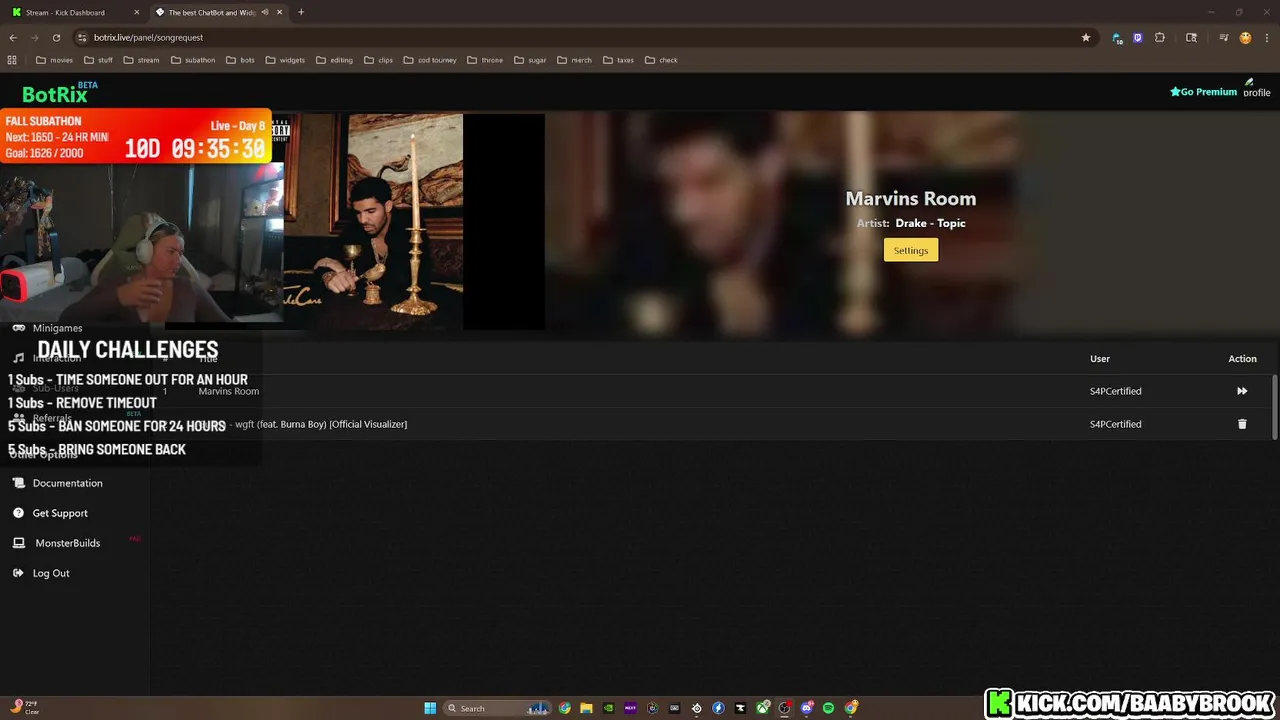Open the Twitch-style purple extension icon
The width and height of the screenshot is (1280, 720).
click(1138, 37)
